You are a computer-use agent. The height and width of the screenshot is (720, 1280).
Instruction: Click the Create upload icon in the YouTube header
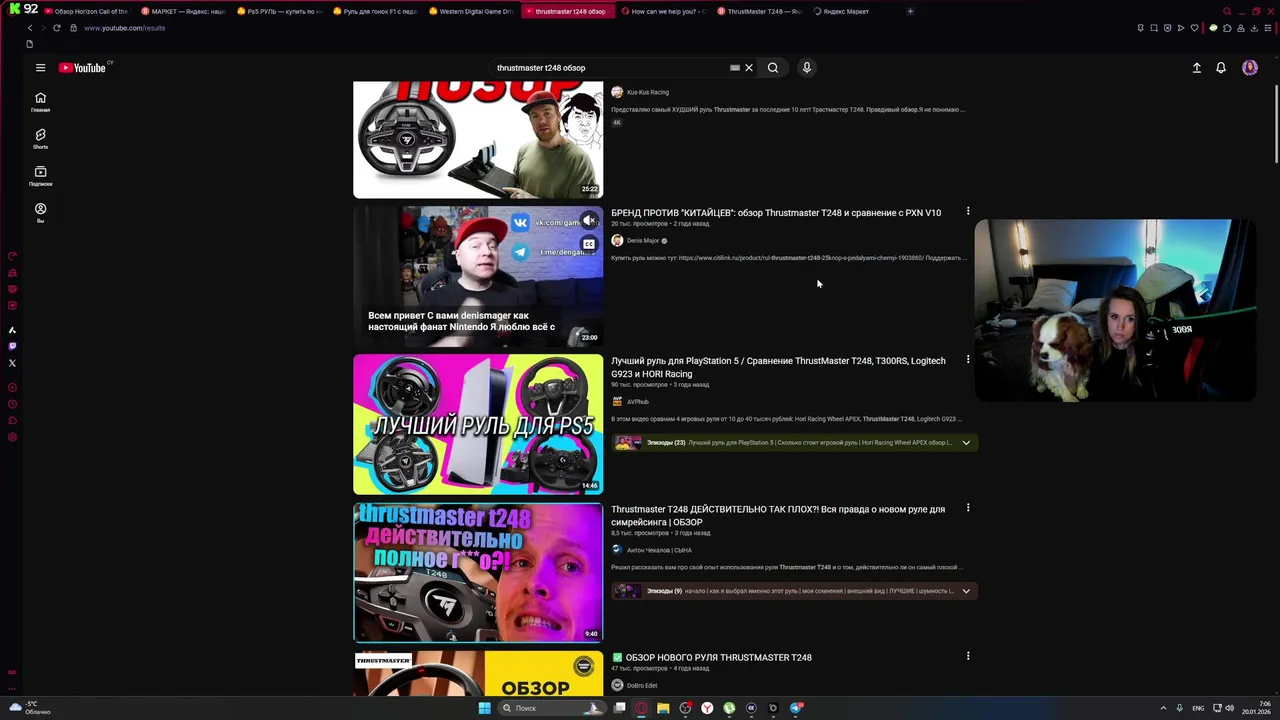click(x=1196, y=68)
